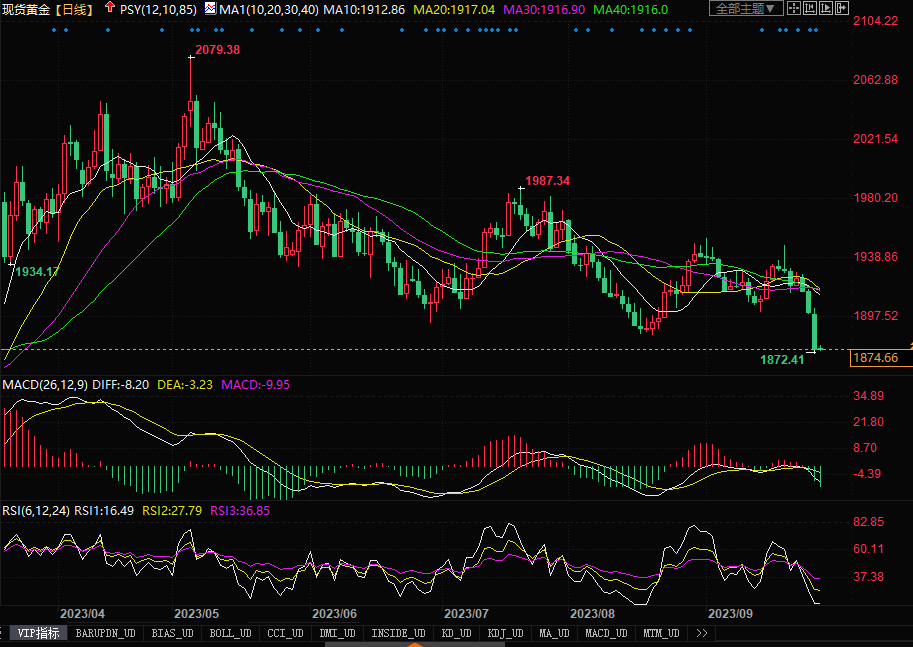Click the red up-arrow icon beside PSY indicator
Image resolution: width=913 pixels, height=647 pixels.
(108, 9)
